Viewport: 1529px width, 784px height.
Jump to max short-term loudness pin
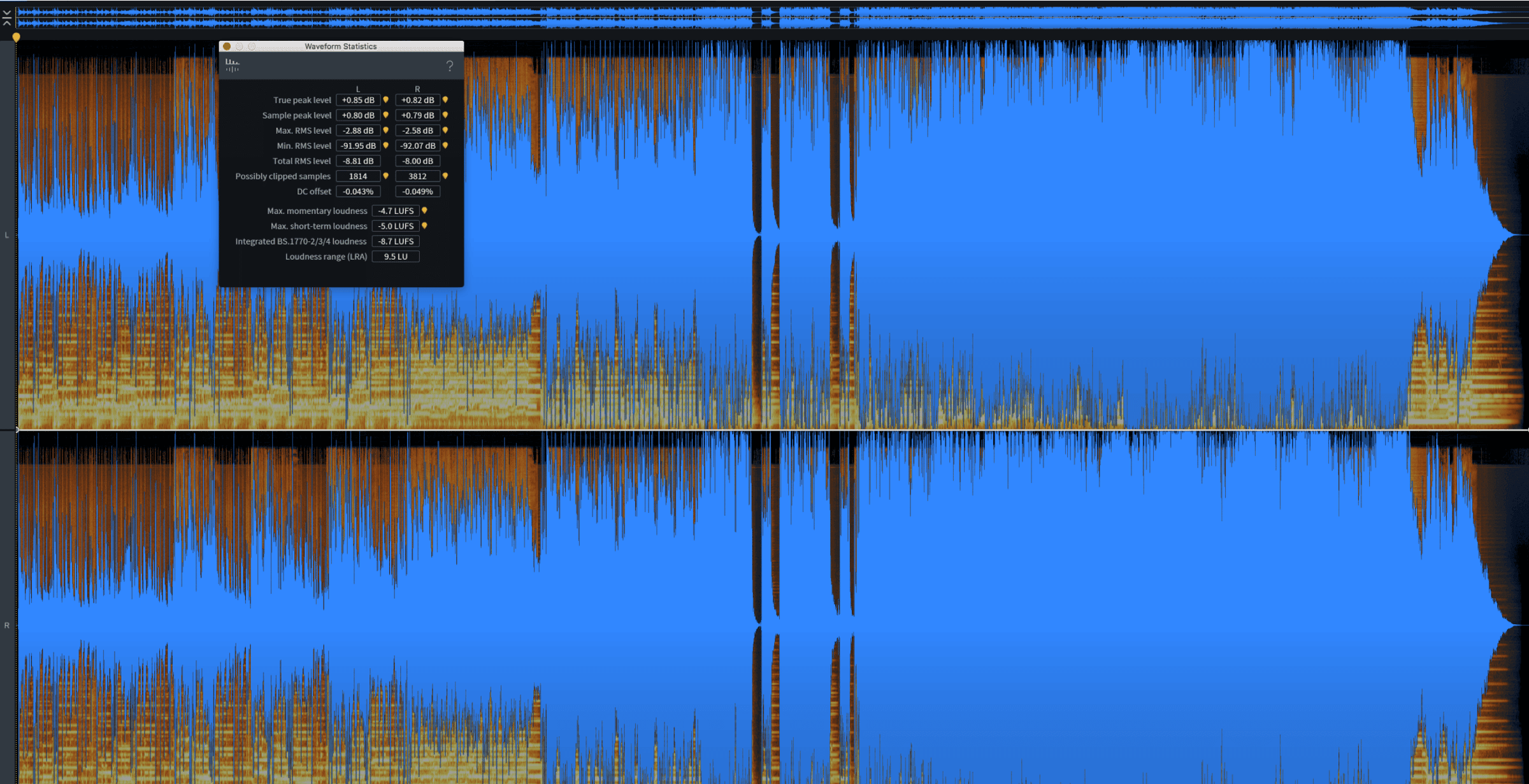point(424,225)
